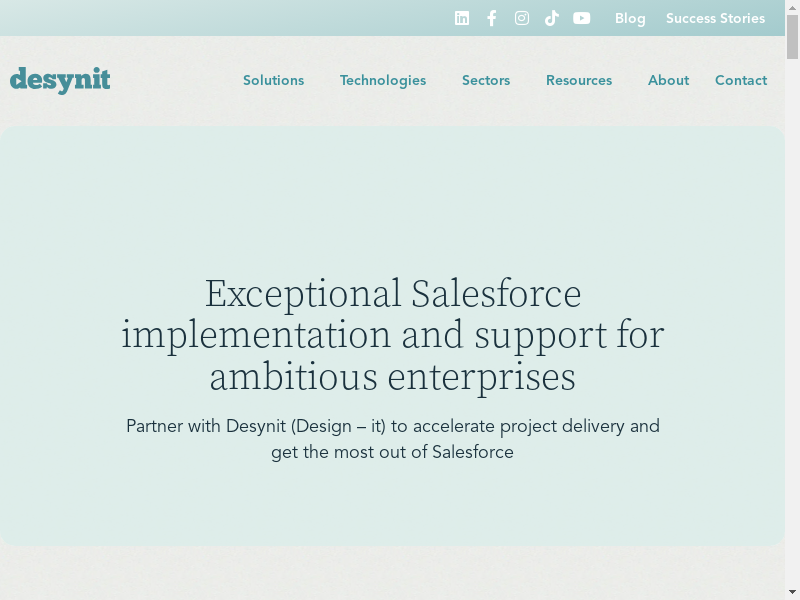Click the vertical scrollbar thumb

792,37
